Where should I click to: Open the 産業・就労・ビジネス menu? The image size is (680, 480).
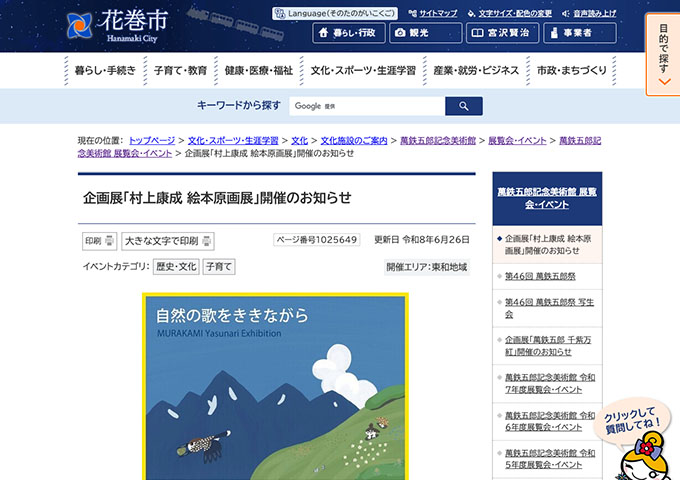(476, 71)
